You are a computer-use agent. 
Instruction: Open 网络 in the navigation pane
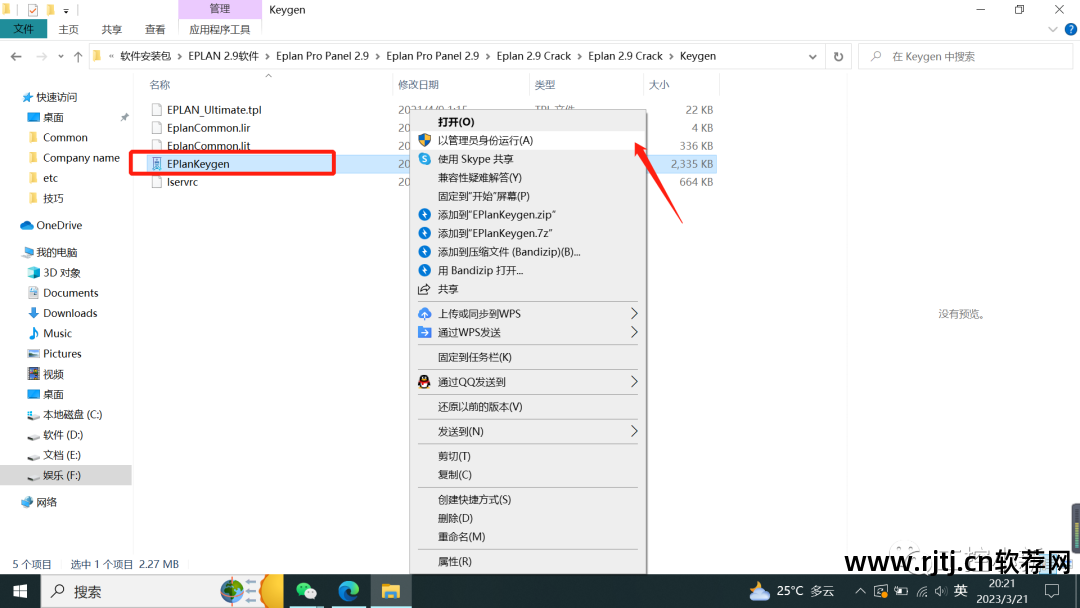coord(46,502)
